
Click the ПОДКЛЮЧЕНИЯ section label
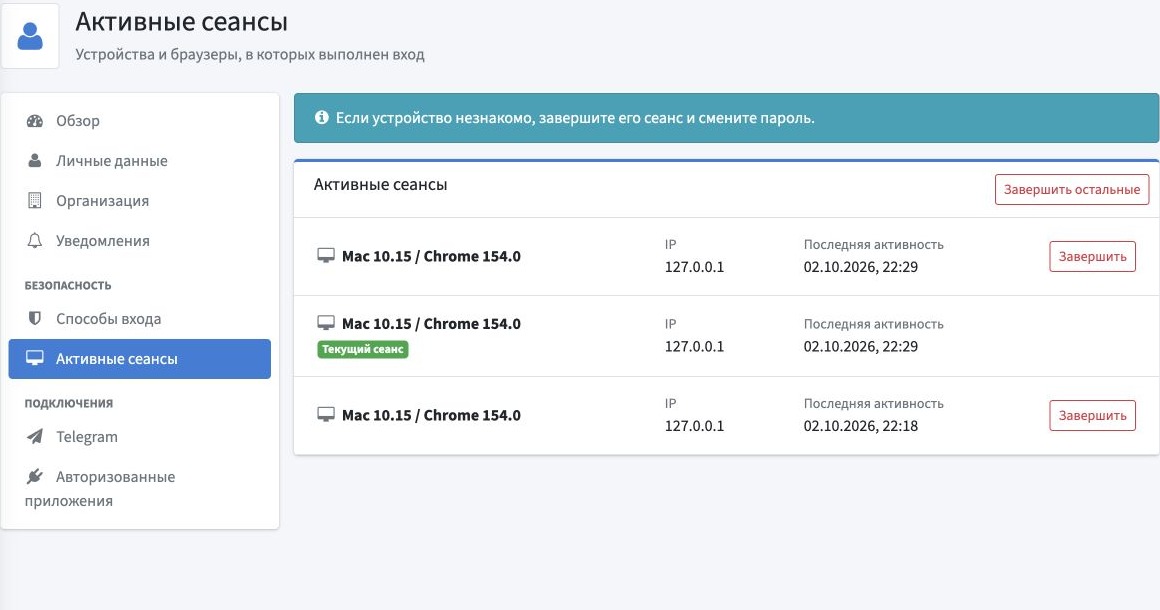click(x=69, y=404)
